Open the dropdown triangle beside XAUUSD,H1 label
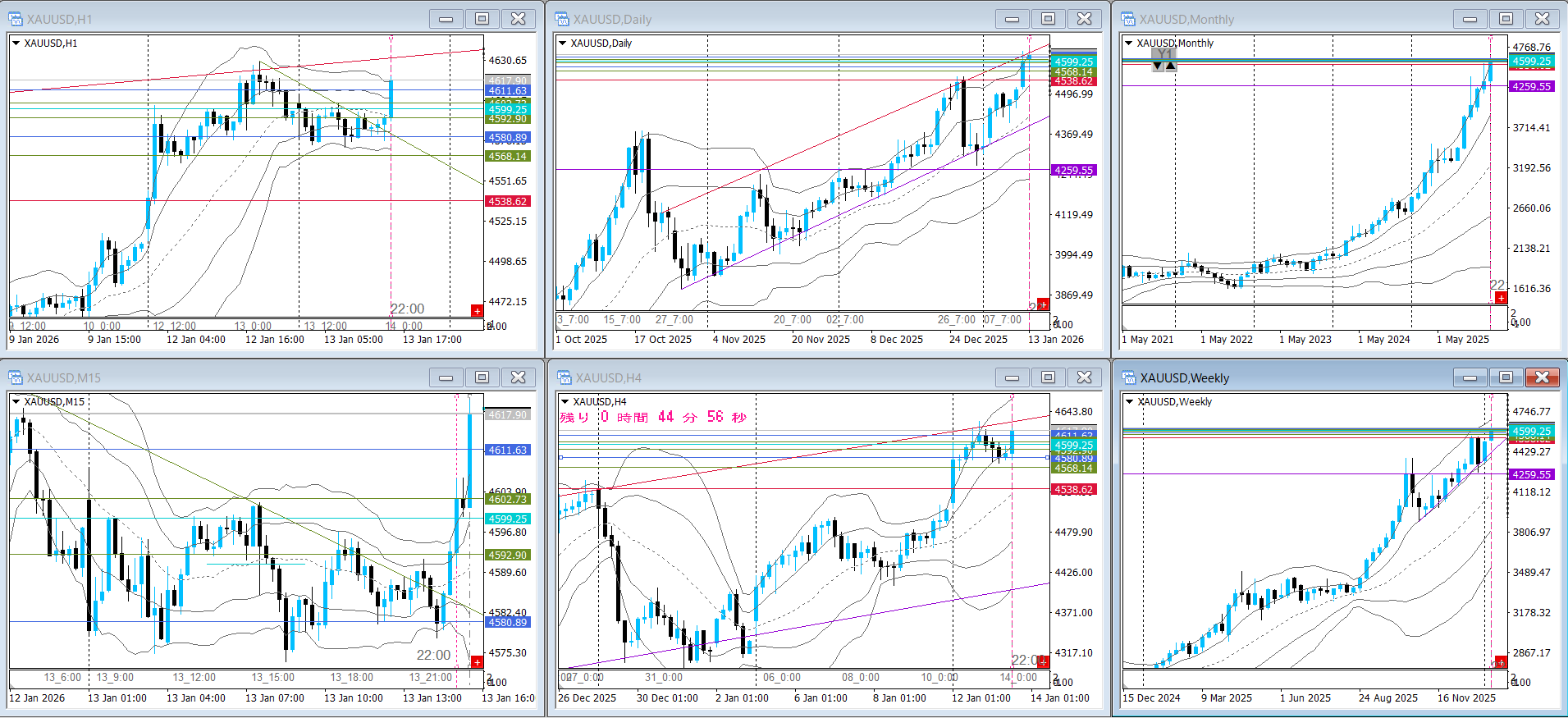Image resolution: width=1568 pixels, height=718 pixels. click(16, 43)
